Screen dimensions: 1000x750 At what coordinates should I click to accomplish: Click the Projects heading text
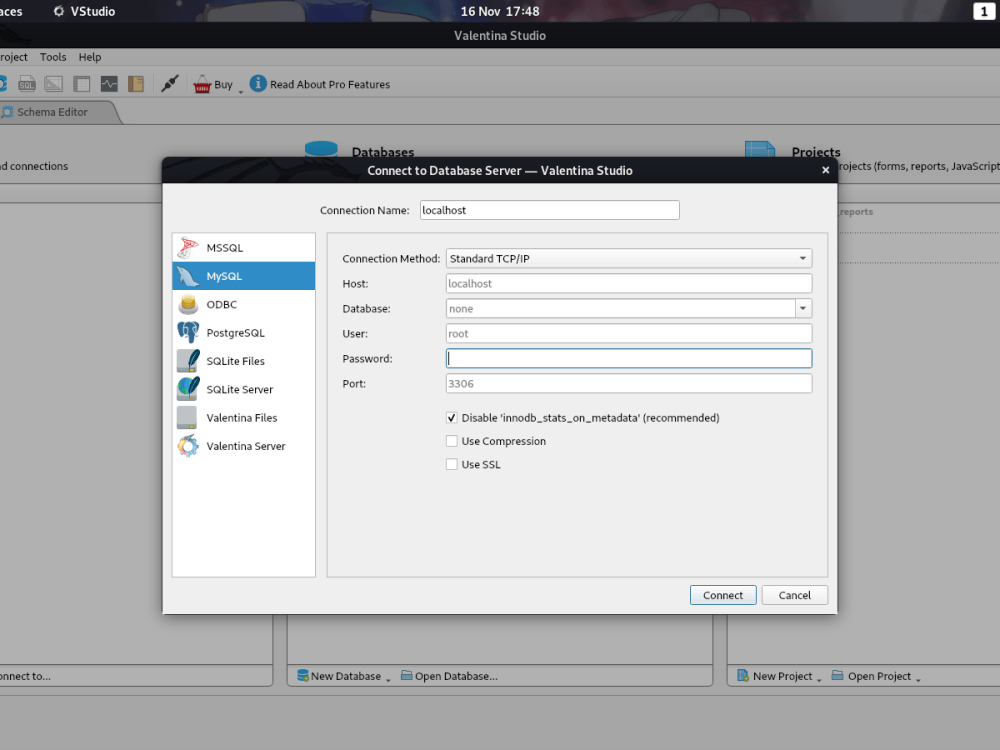click(x=816, y=152)
